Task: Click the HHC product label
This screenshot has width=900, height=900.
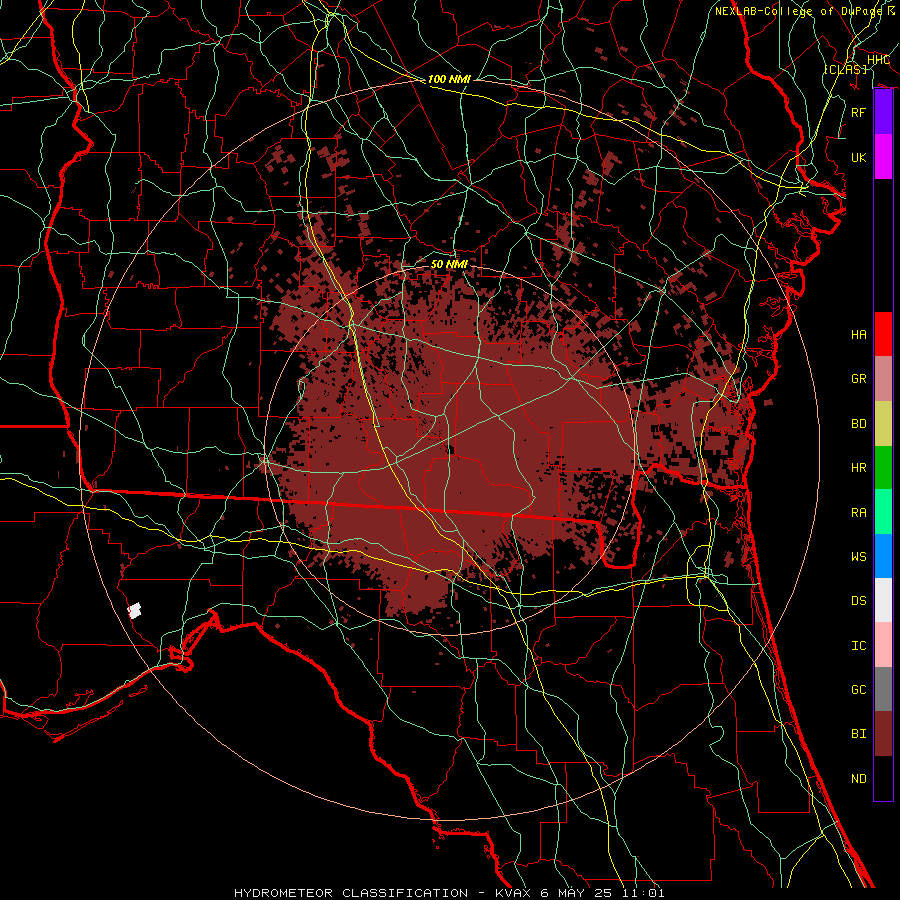Action: 878,60
